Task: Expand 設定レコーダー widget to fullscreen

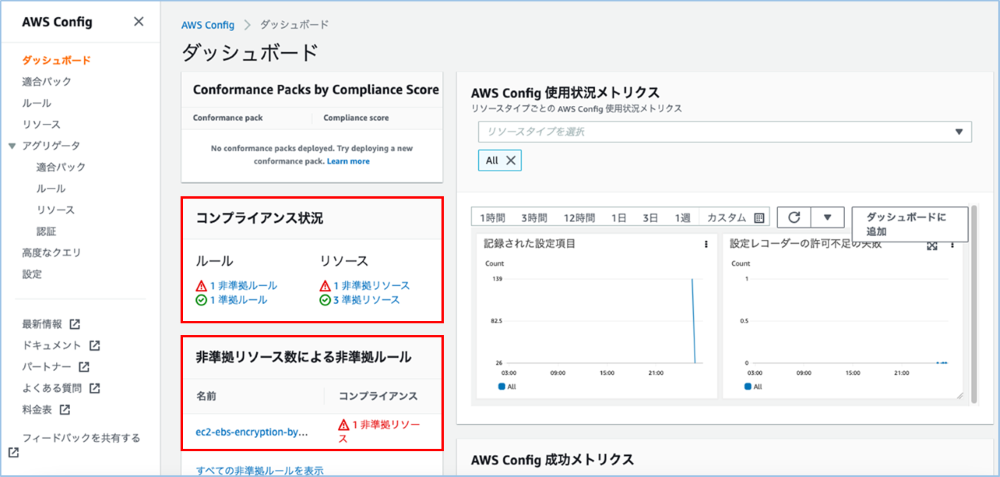Action: click(x=932, y=246)
